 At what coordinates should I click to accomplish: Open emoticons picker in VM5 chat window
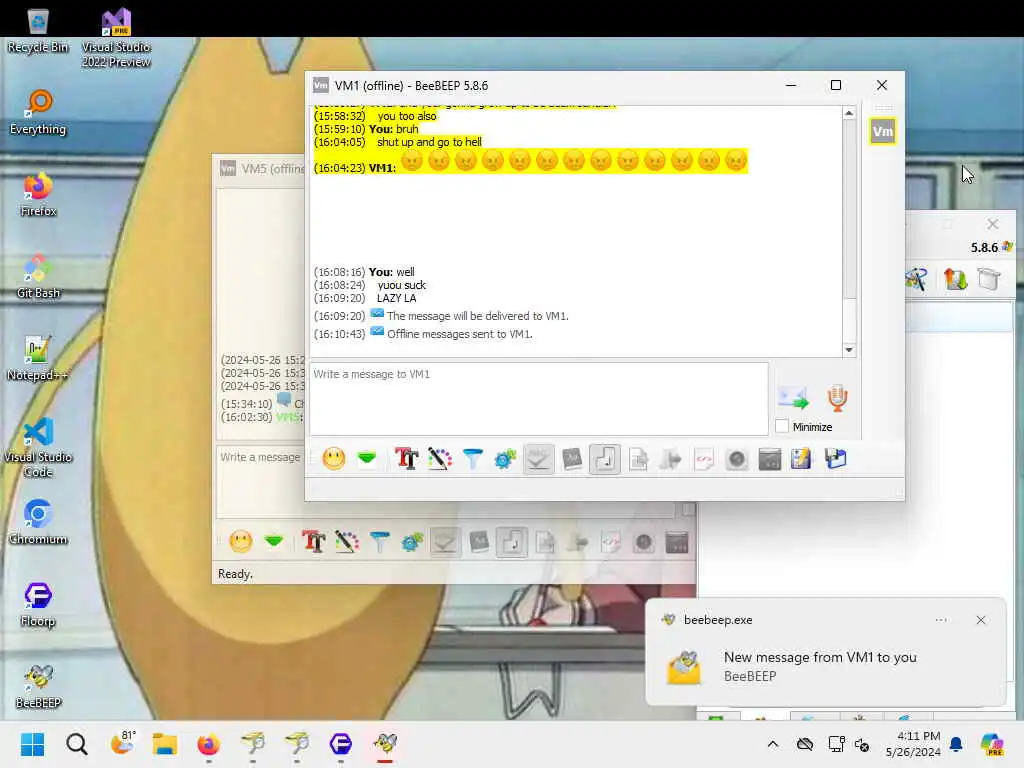click(241, 541)
